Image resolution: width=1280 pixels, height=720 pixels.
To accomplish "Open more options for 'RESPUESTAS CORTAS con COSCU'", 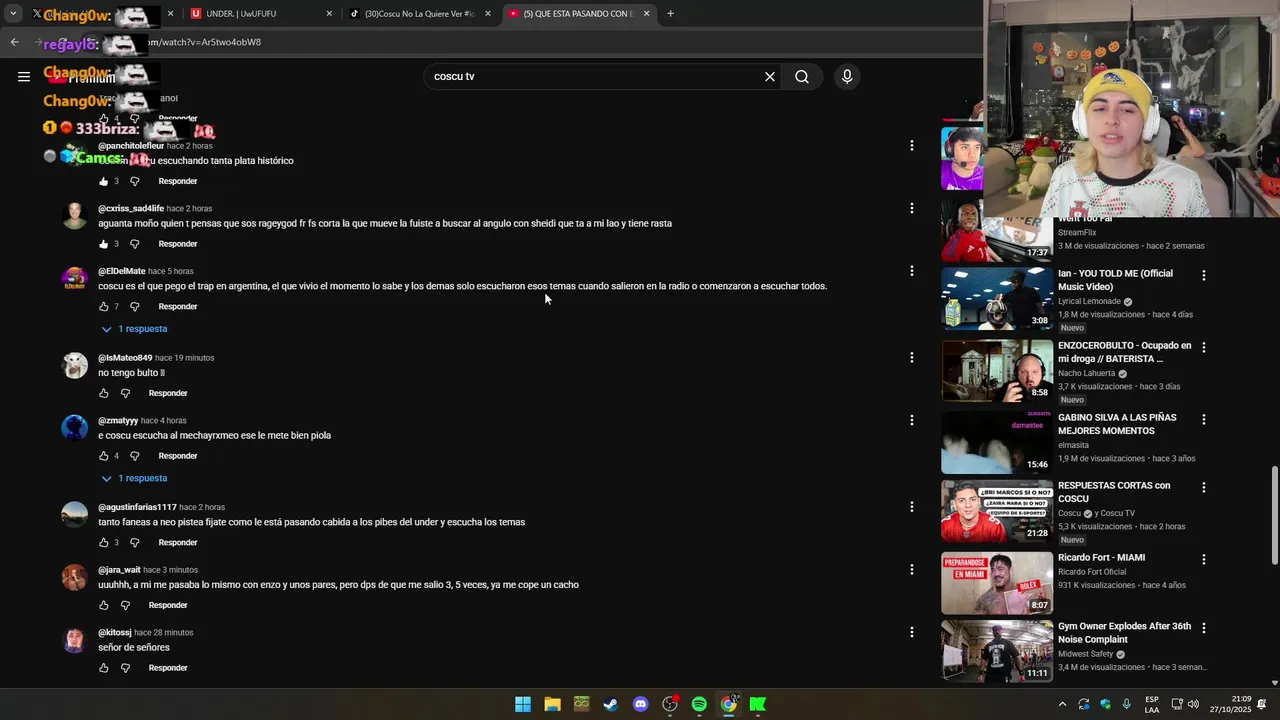I will [1203, 487].
